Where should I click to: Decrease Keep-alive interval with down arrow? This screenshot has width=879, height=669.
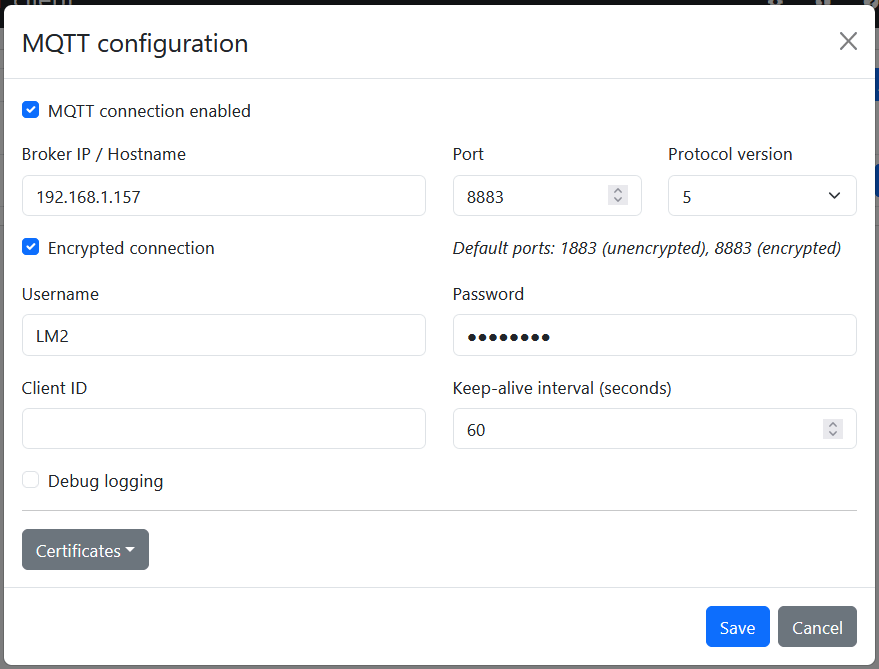833,434
